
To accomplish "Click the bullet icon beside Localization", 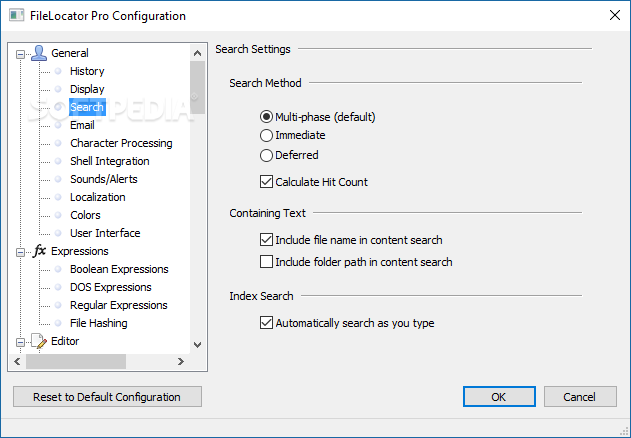I will (58, 197).
